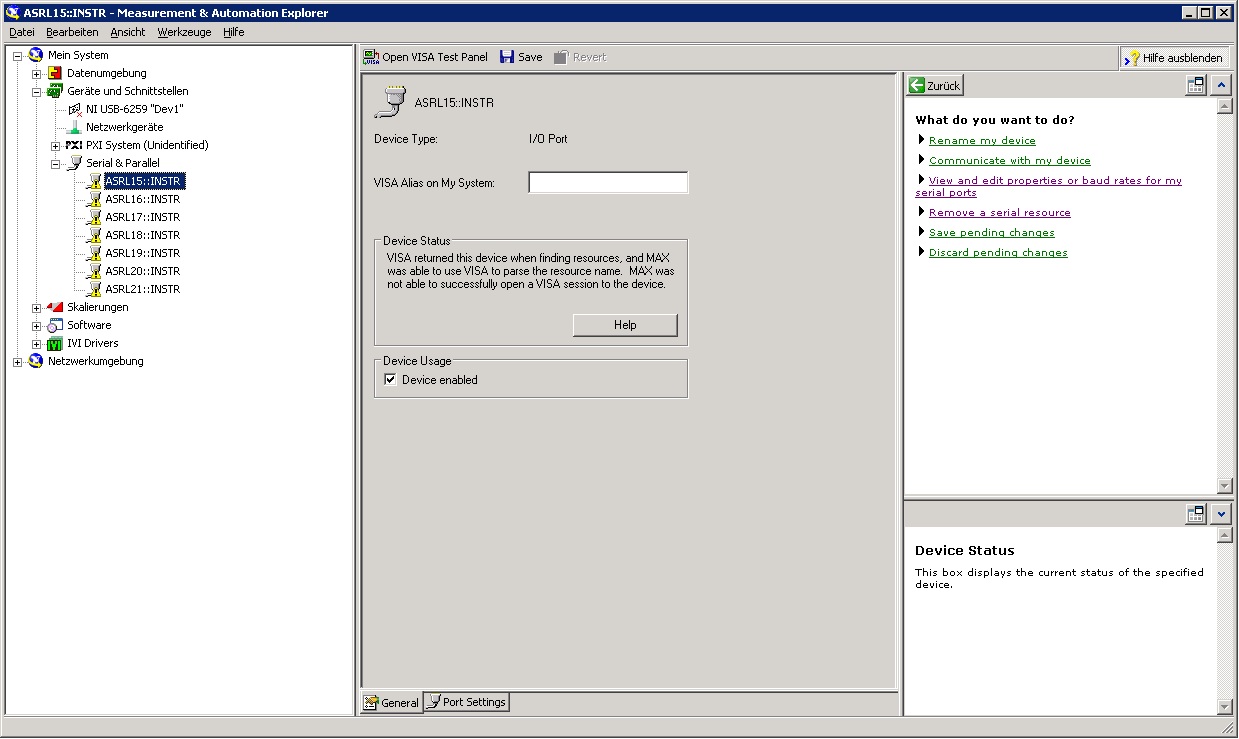Click the Netzwerkgeräte icon
The height and width of the screenshot is (739, 1239).
(75, 127)
